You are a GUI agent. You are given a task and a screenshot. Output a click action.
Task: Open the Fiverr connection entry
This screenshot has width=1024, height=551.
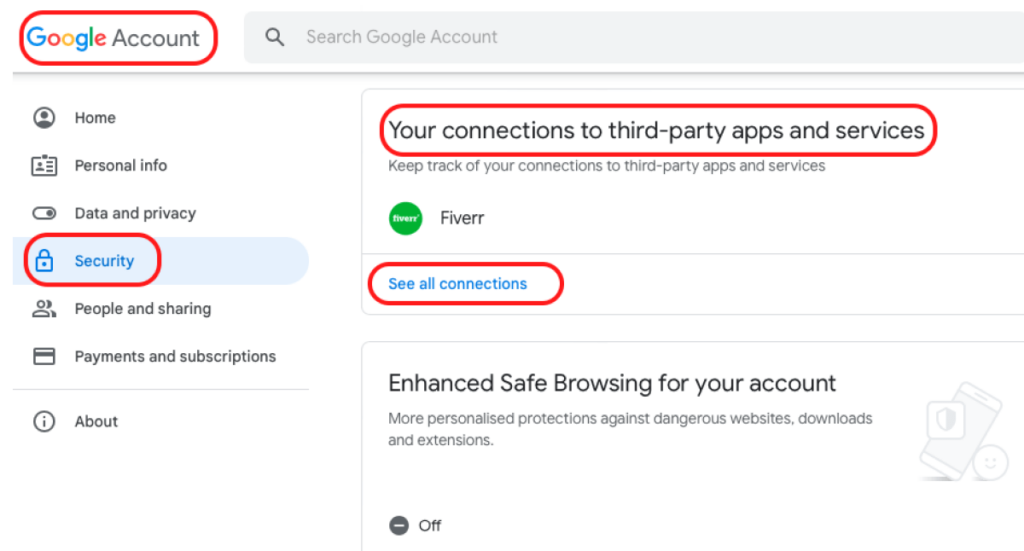(x=462, y=218)
